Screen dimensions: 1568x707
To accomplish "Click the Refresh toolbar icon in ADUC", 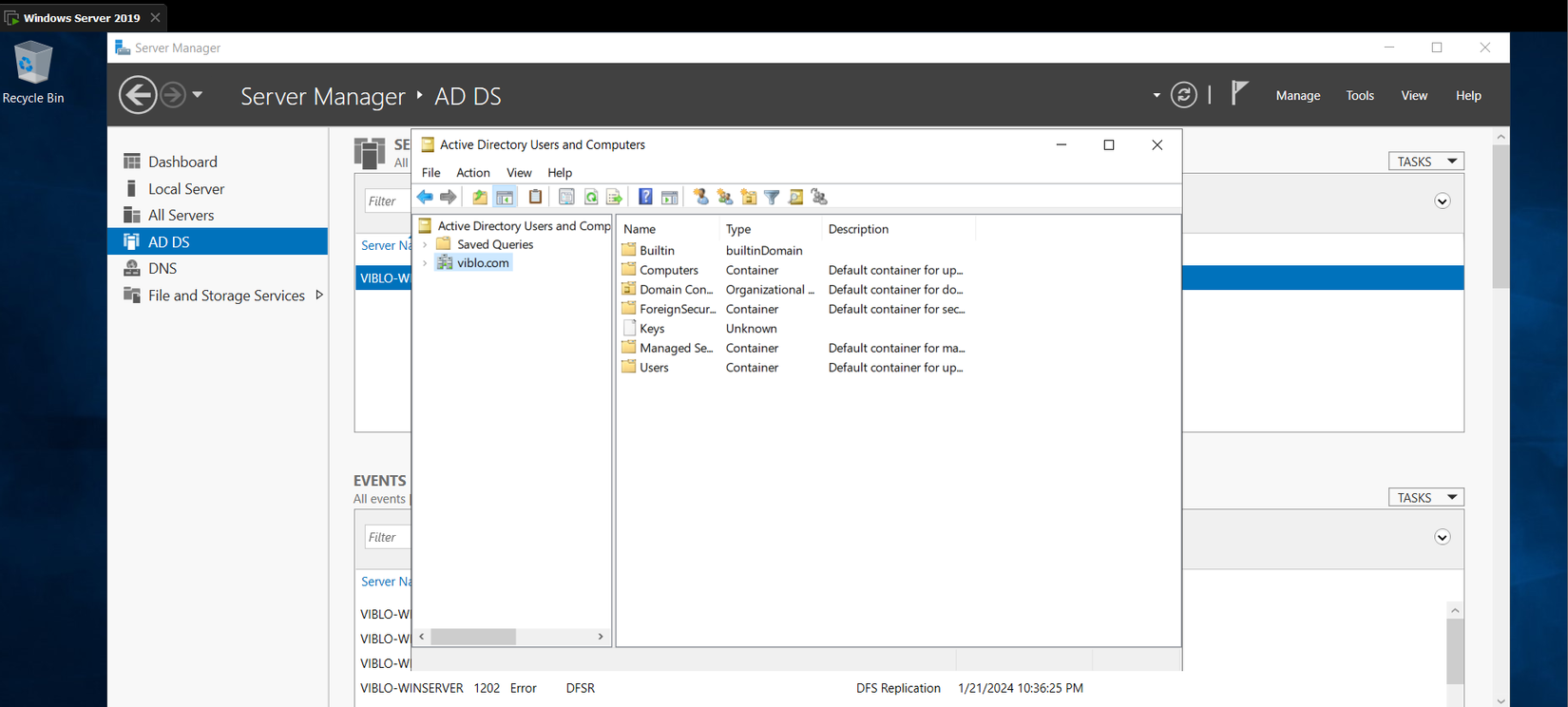I will (x=591, y=197).
